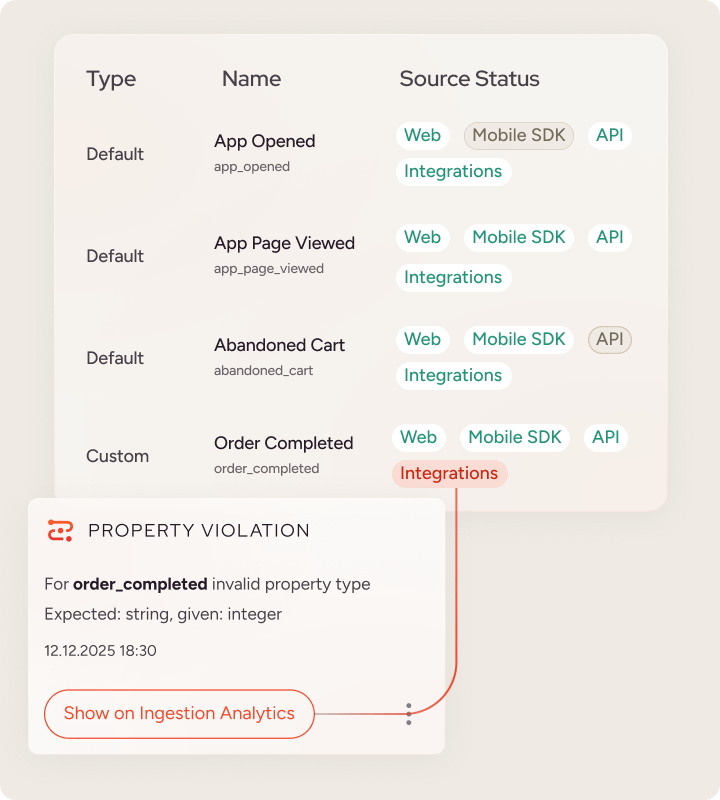Click the violation timestamp 12.12.2025 18:30
The height and width of the screenshot is (800, 720).
pyautogui.click(x=100, y=650)
